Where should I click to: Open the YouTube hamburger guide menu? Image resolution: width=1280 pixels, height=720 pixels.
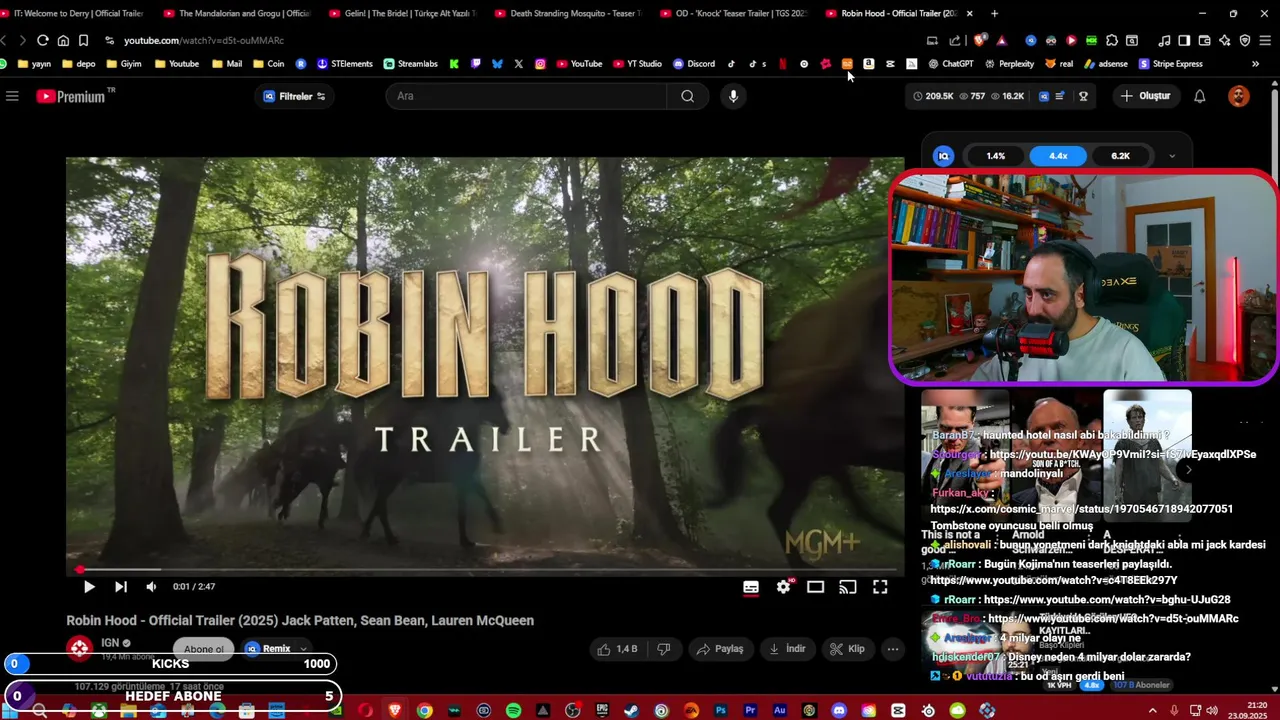tap(12, 96)
